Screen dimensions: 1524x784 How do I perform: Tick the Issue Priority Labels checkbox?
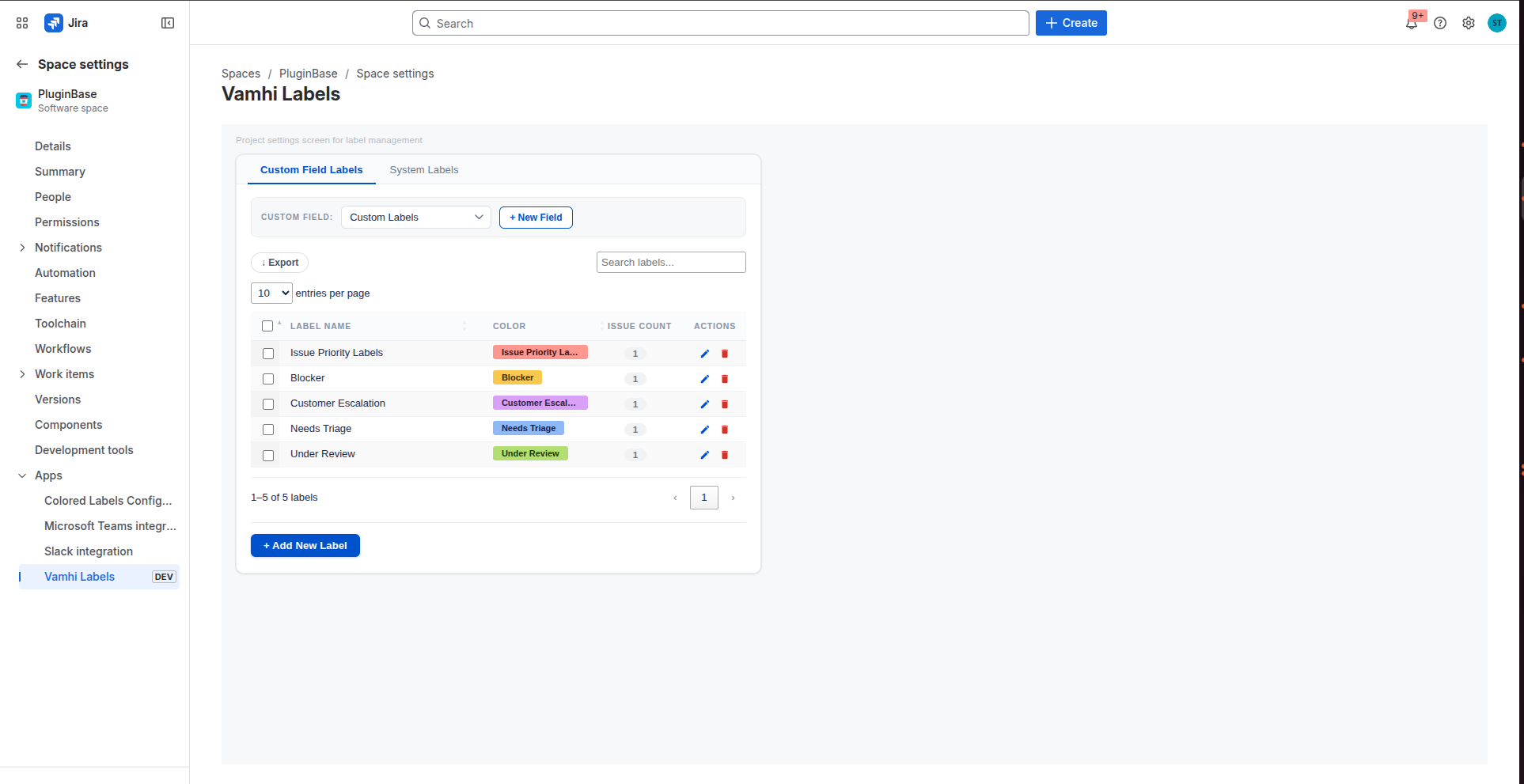tap(268, 354)
